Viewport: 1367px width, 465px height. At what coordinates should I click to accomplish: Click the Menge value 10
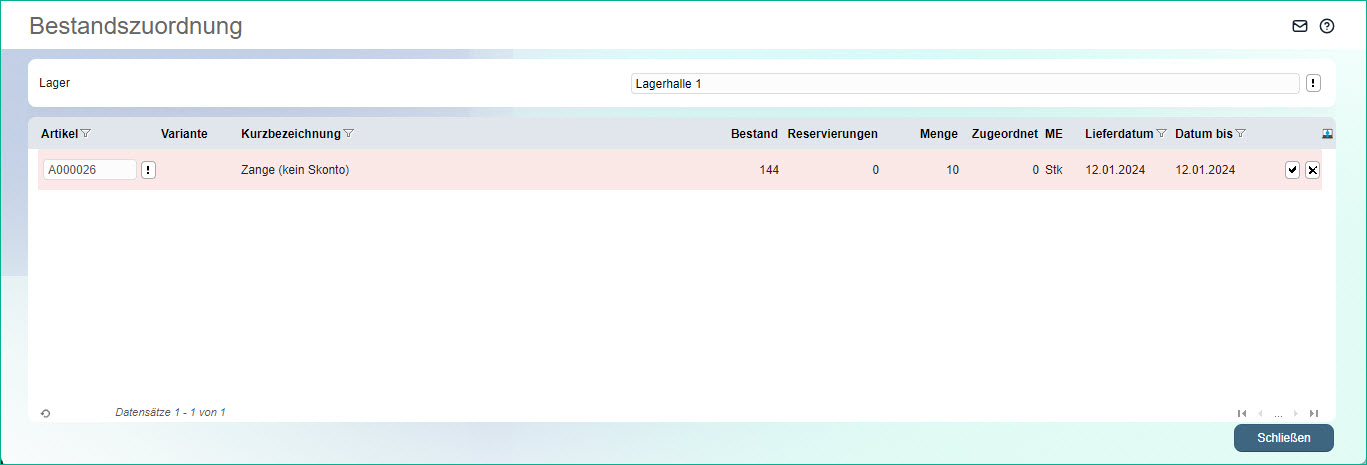952,170
